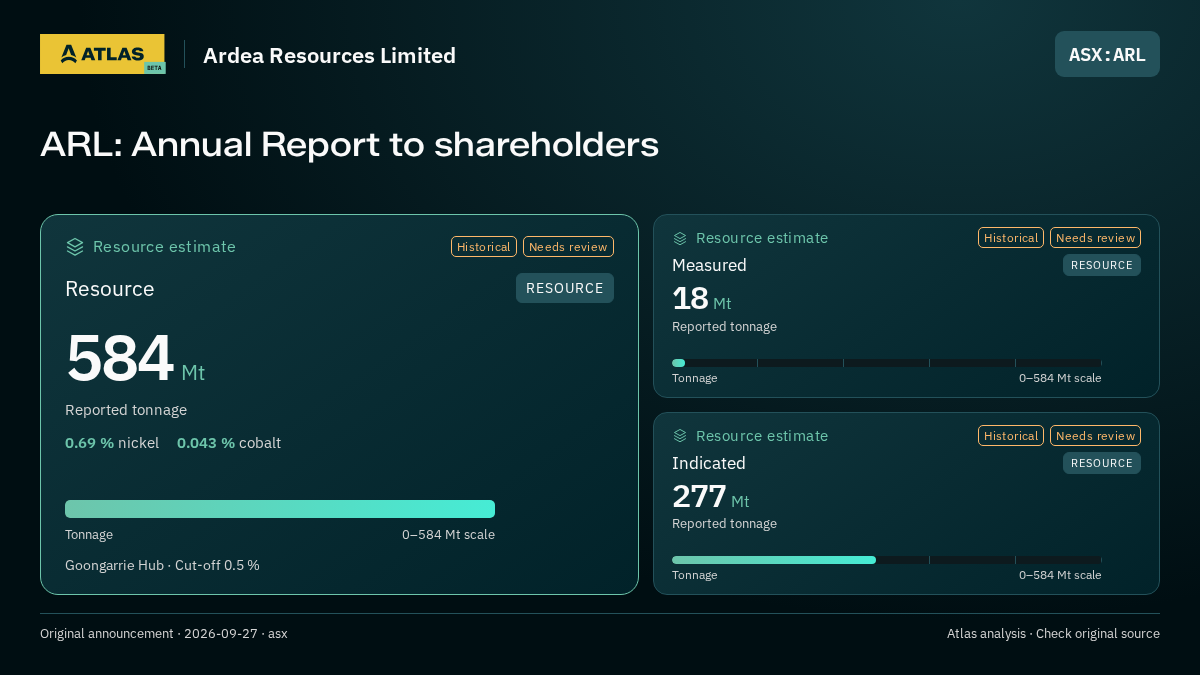Click the Indicated heading

709,463
